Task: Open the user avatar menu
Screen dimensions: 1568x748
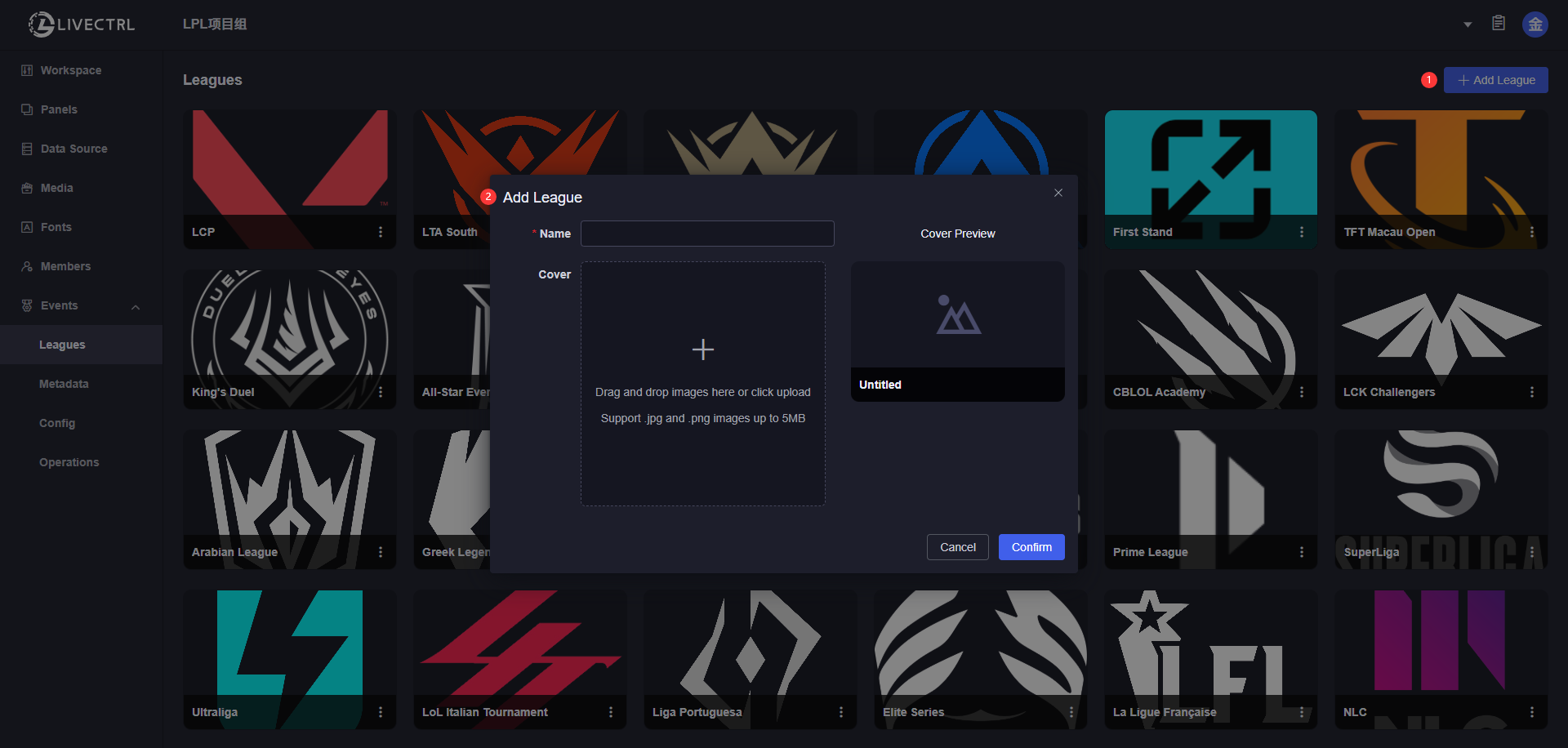Action: 1535,24
